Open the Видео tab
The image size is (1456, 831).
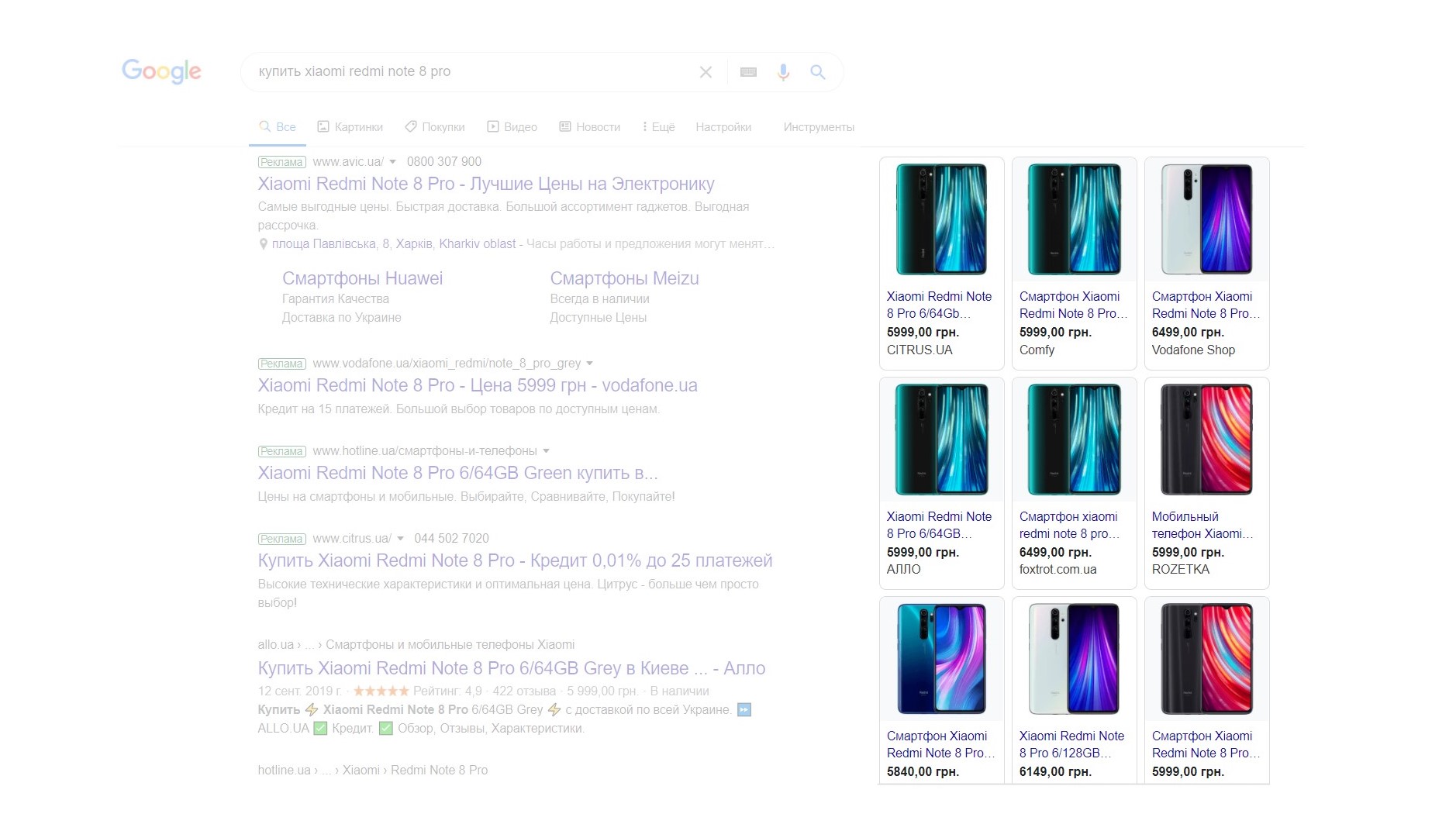coord(512,127)
